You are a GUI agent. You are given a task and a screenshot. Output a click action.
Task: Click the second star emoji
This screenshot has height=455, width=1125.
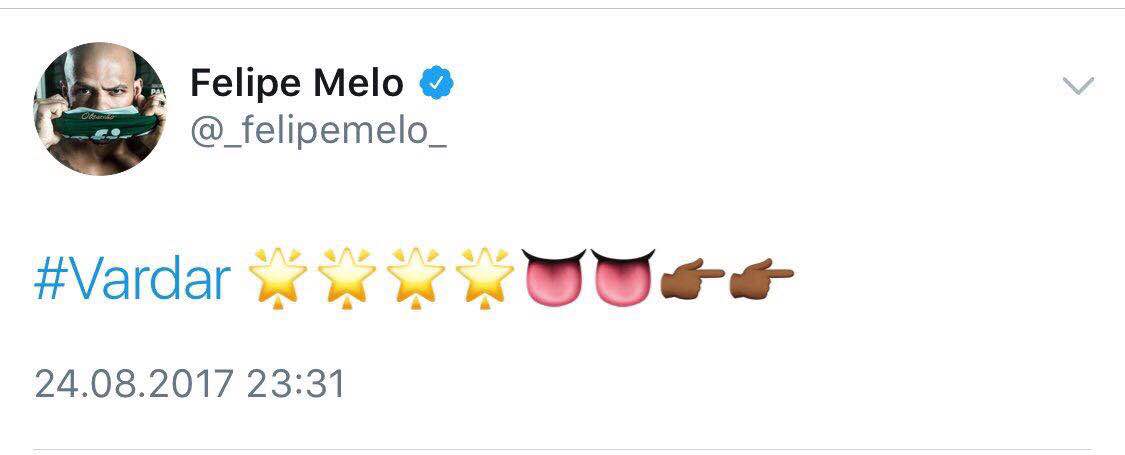(346, 276)
